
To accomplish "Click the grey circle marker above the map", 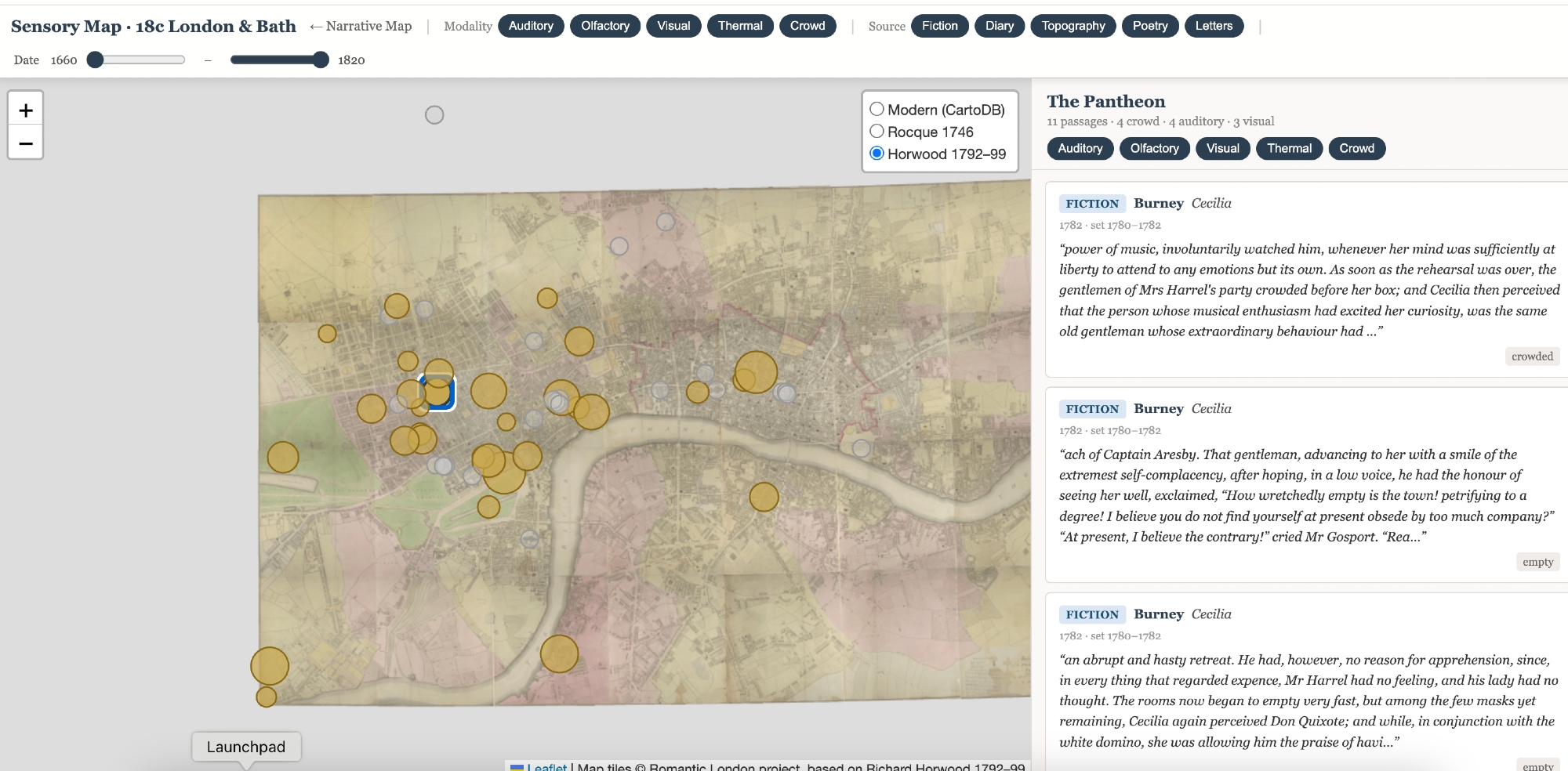I will 434,115.
